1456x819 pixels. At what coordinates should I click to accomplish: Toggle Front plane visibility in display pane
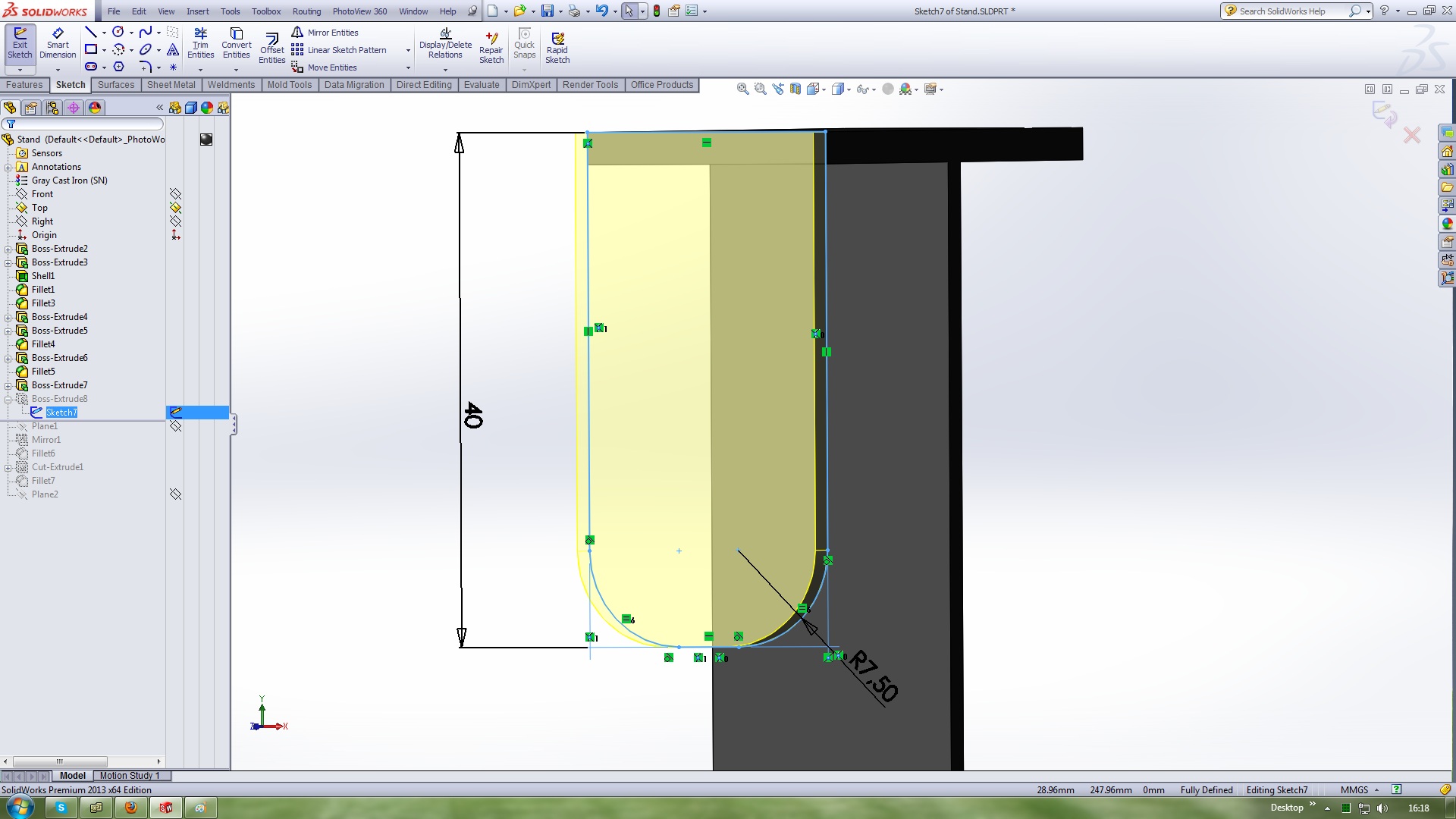pos(175,194)
